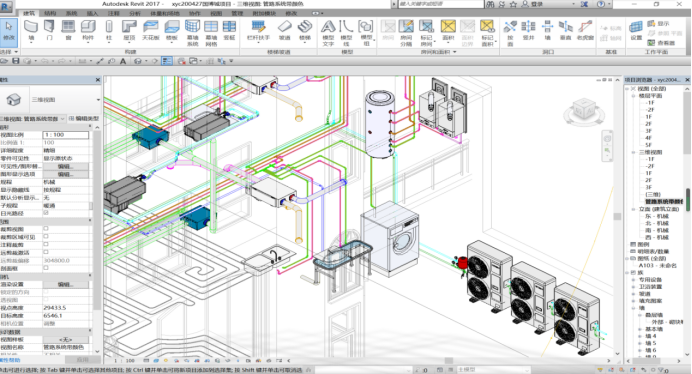This screenshot has height=374, width=692.
Task: Check the 注释裁剪 (Annotation Crop) checkbox
Action: pyautogui.click(x=46, y=245)
